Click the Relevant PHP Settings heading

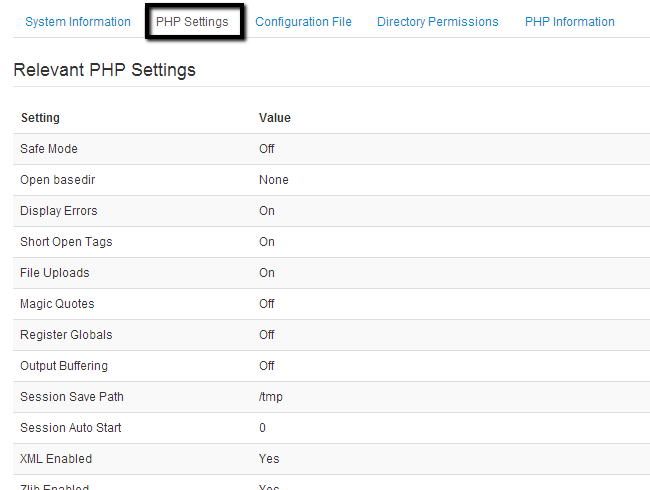click(x=104, y=70)
